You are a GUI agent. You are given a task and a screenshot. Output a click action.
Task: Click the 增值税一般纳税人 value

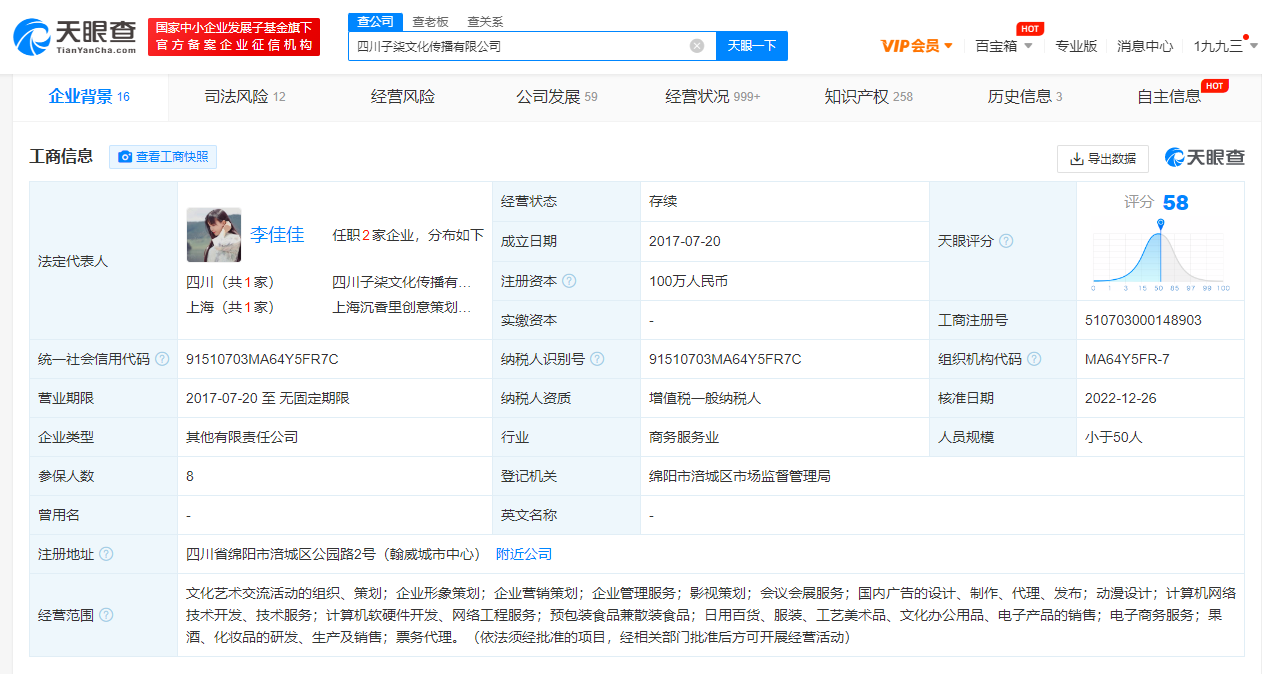point(705,398)
